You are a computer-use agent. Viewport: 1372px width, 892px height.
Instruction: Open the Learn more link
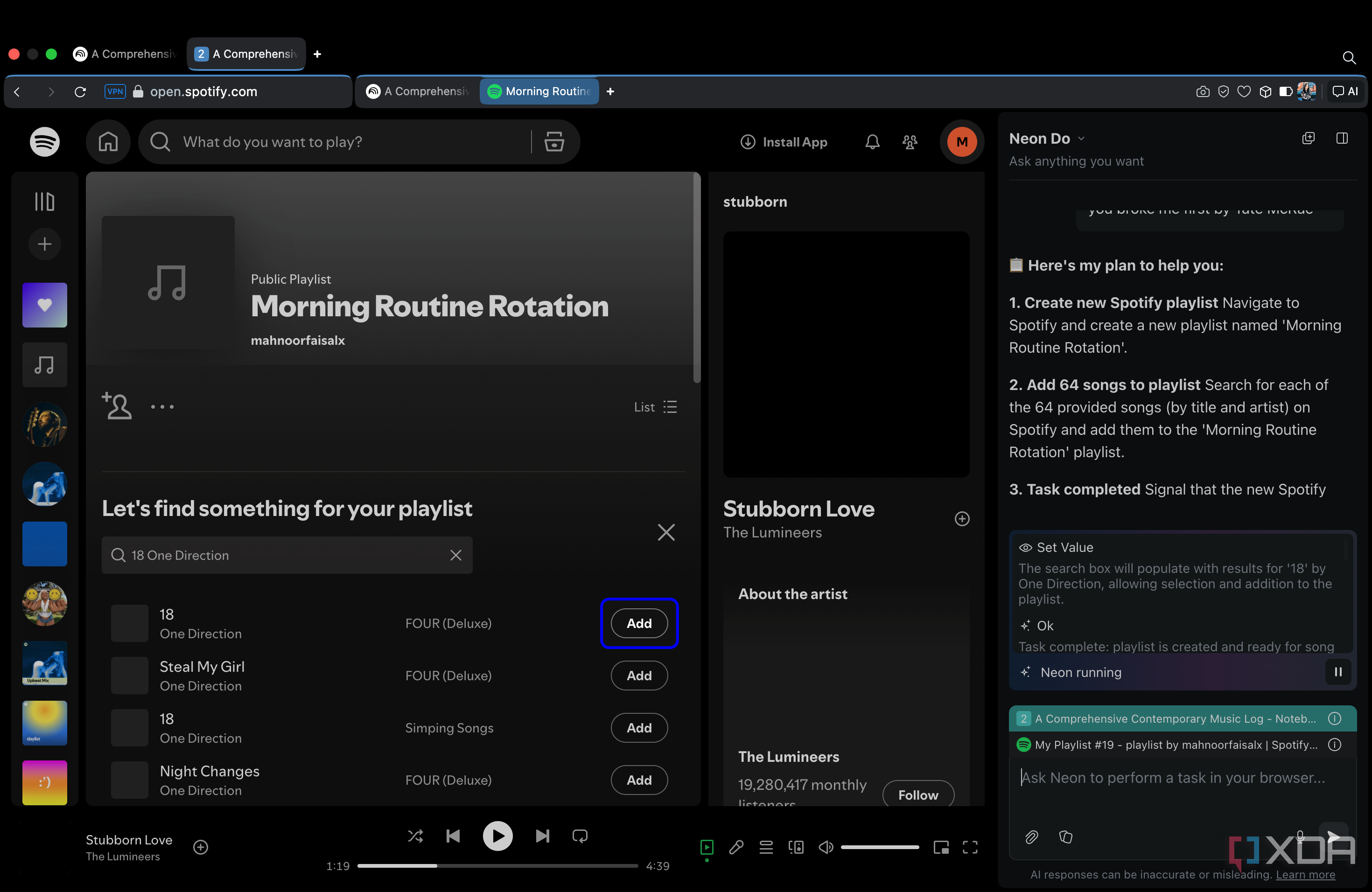click(x=1305, y=875)
